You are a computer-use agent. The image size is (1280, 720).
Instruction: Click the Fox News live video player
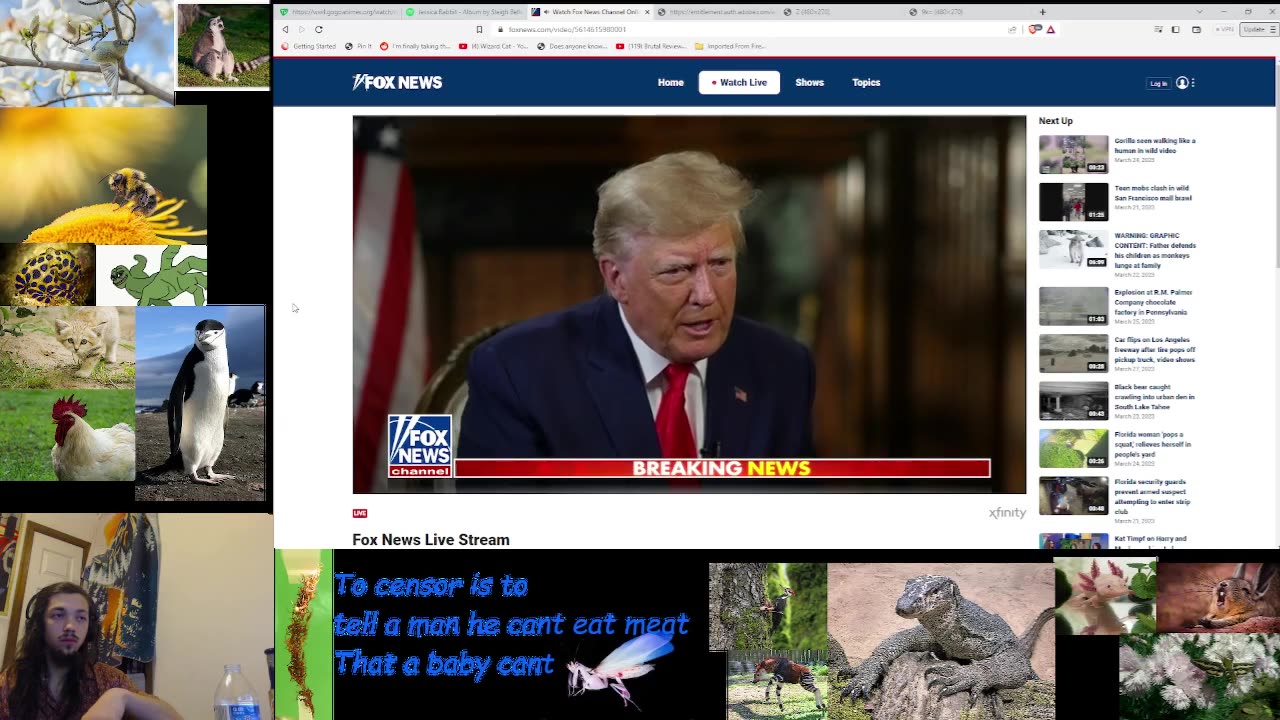point(689,304)
